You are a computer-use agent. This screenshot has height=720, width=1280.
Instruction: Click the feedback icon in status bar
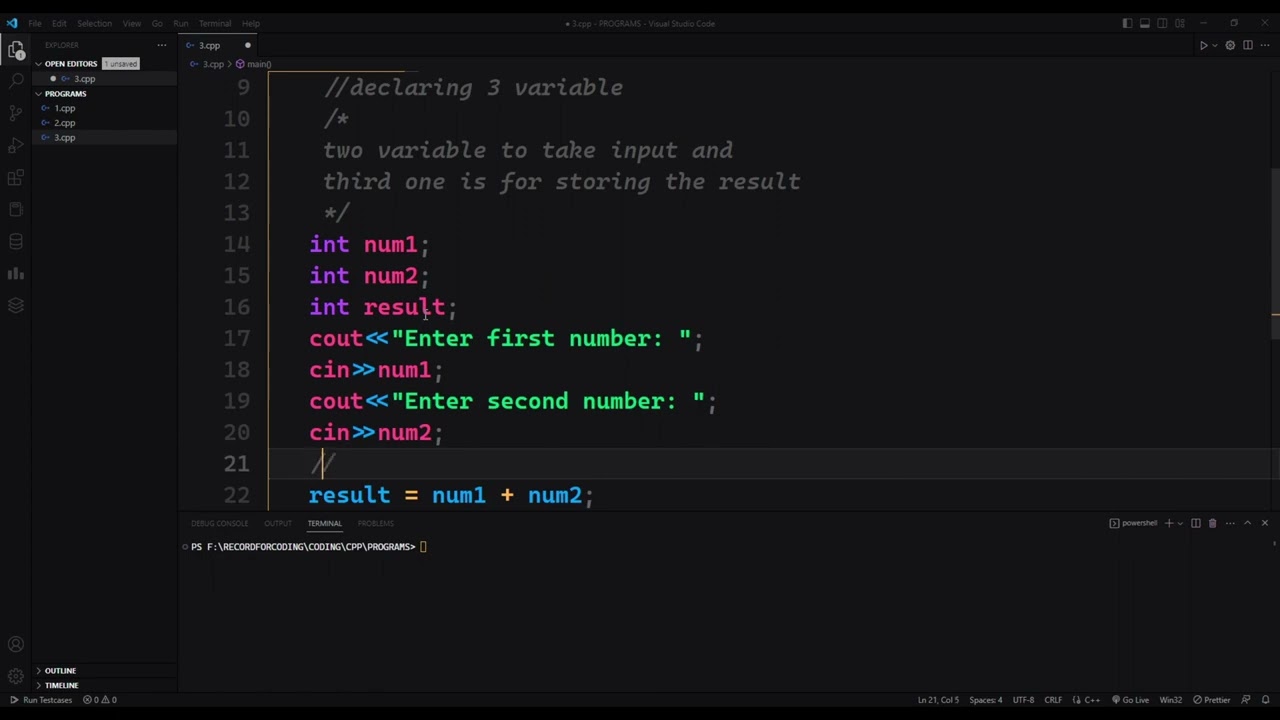pyautogui.click(x=1248, y=700)
